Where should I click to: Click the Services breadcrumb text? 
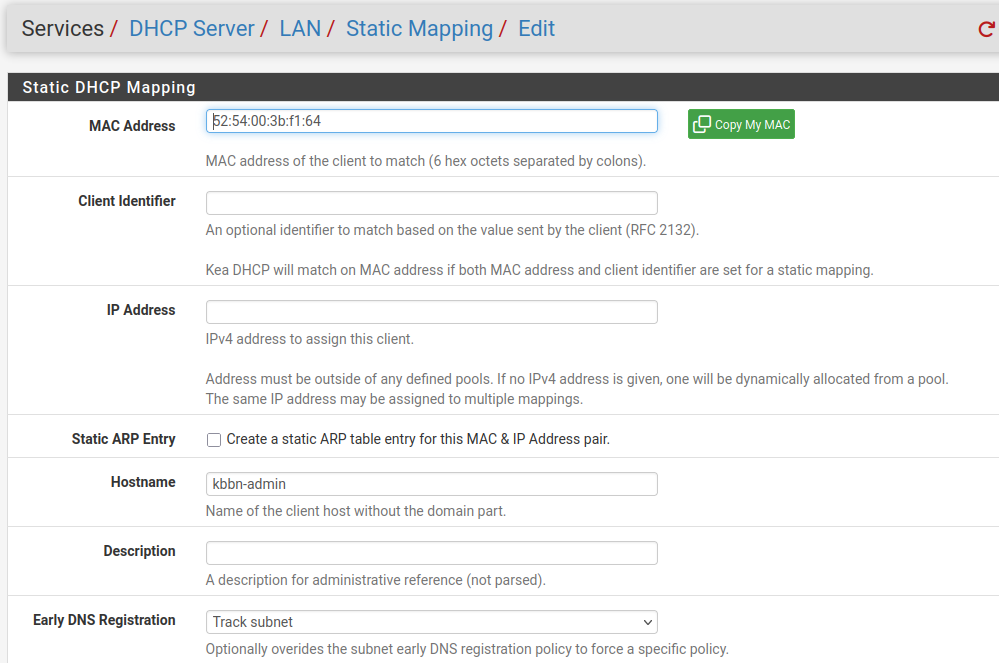tap(62, 29)
